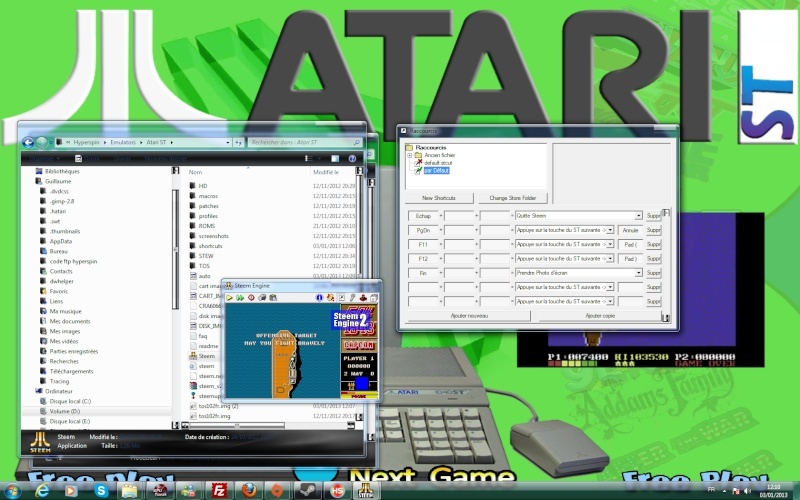800x500 pixels.
Task: Click the Annule key button in PgDn row
Action: [630, 230]
